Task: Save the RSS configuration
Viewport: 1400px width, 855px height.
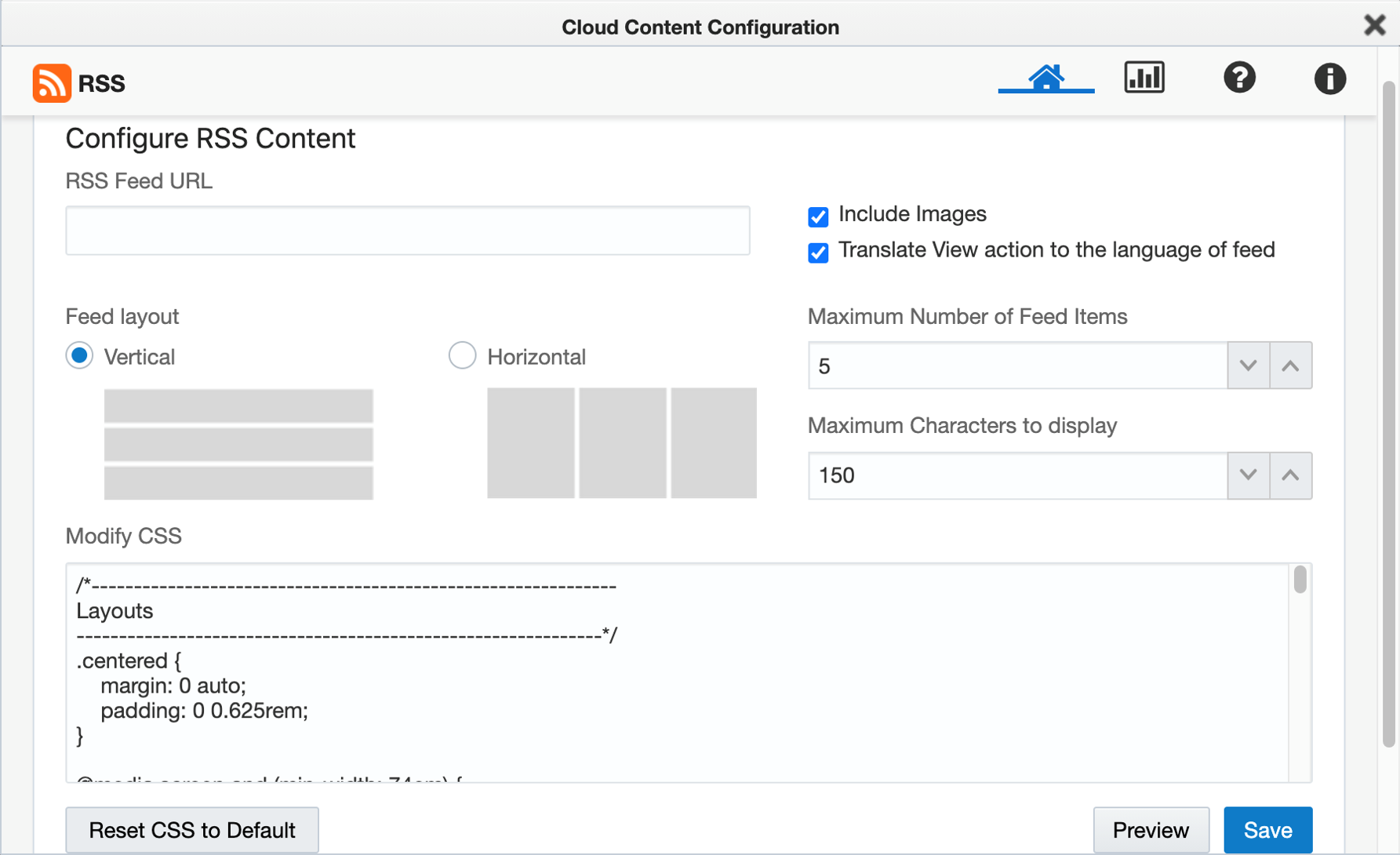Action: point(1267,830)
